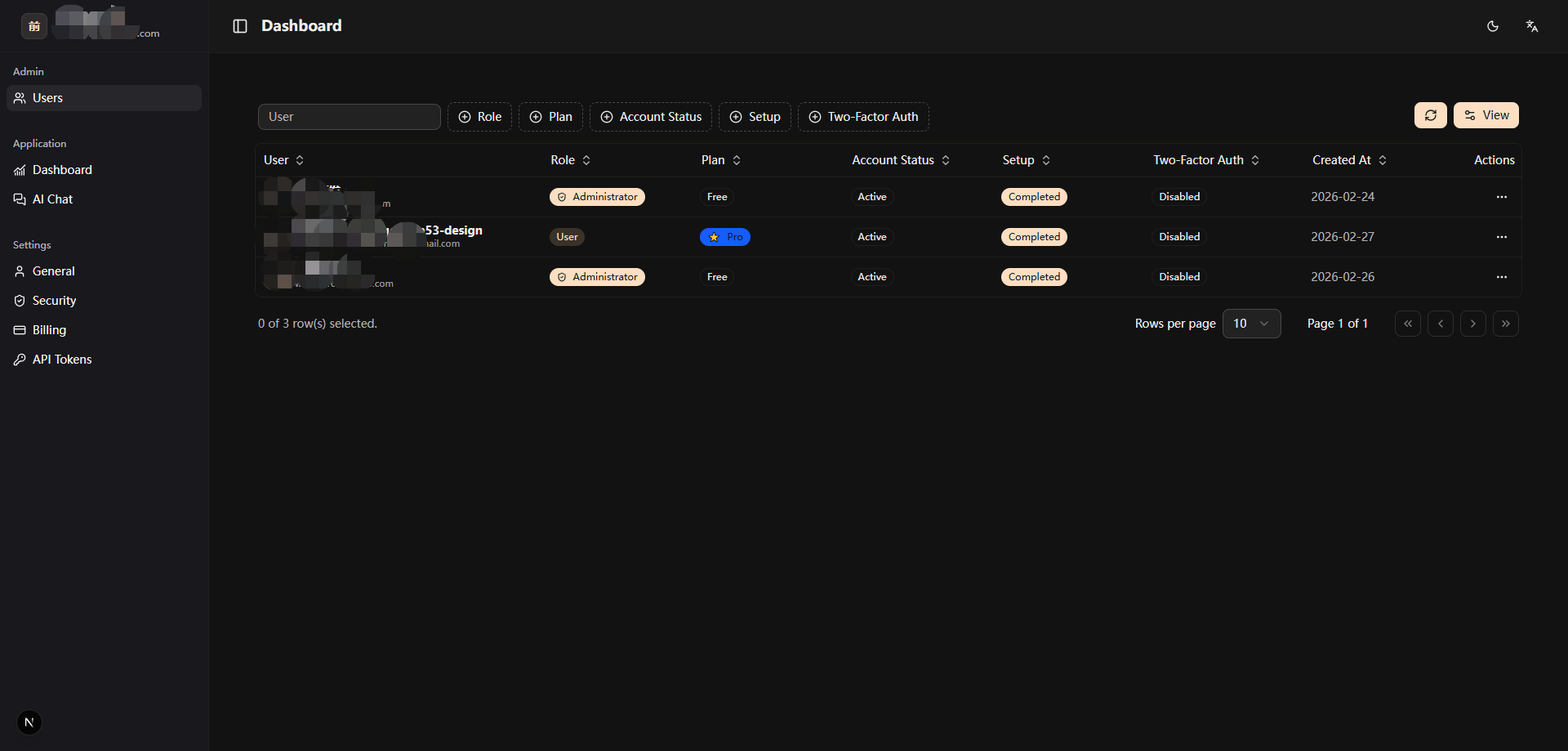This screenshot has width=1568, height=751.
Task: Open AI Chat from the sidebar
Action: pyautogui.click(x=52, y=199)
